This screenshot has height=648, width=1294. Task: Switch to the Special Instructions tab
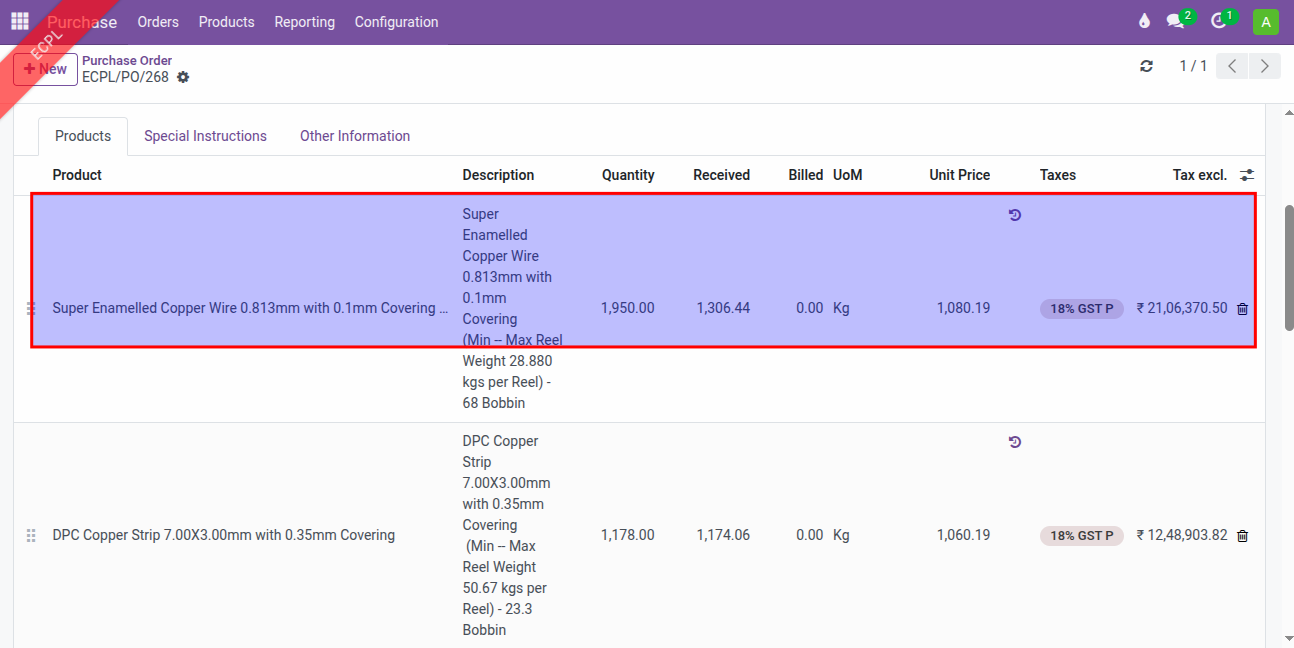[205, 136]
